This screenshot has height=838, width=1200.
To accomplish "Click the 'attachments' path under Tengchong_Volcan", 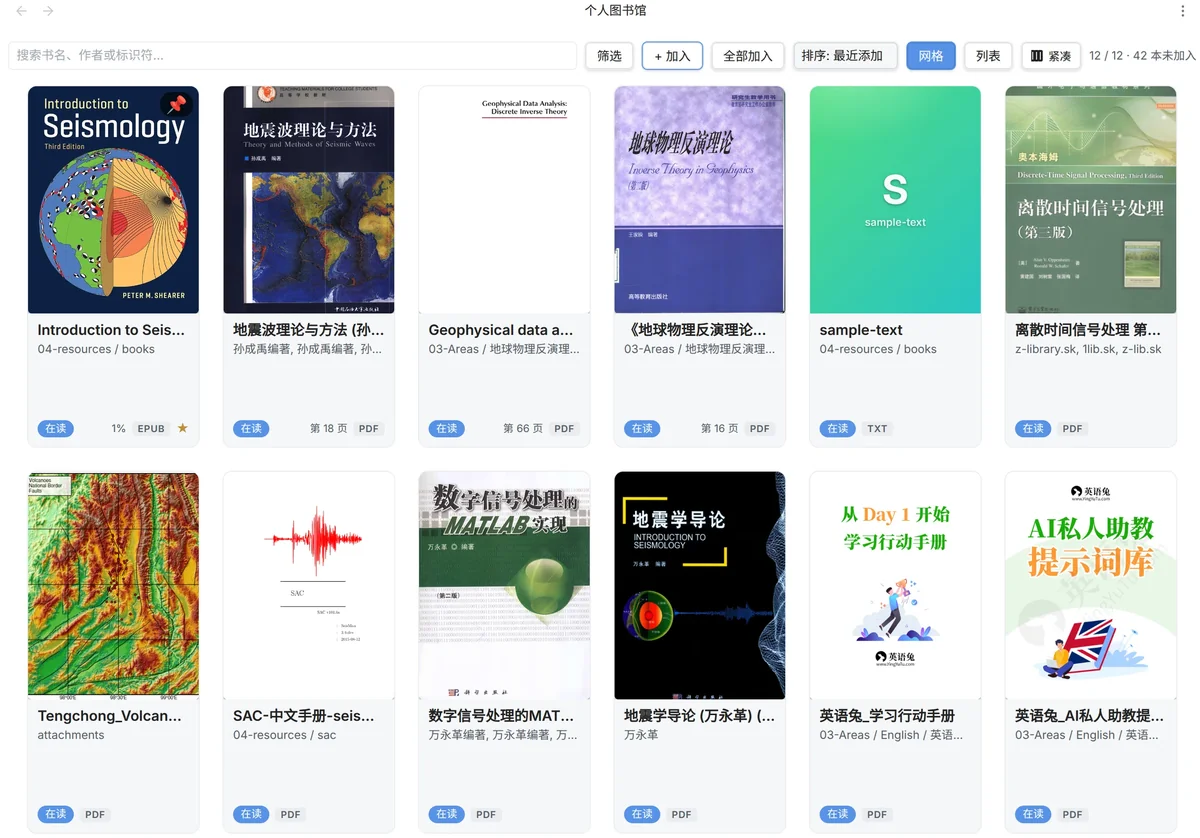I will point(71,735).
